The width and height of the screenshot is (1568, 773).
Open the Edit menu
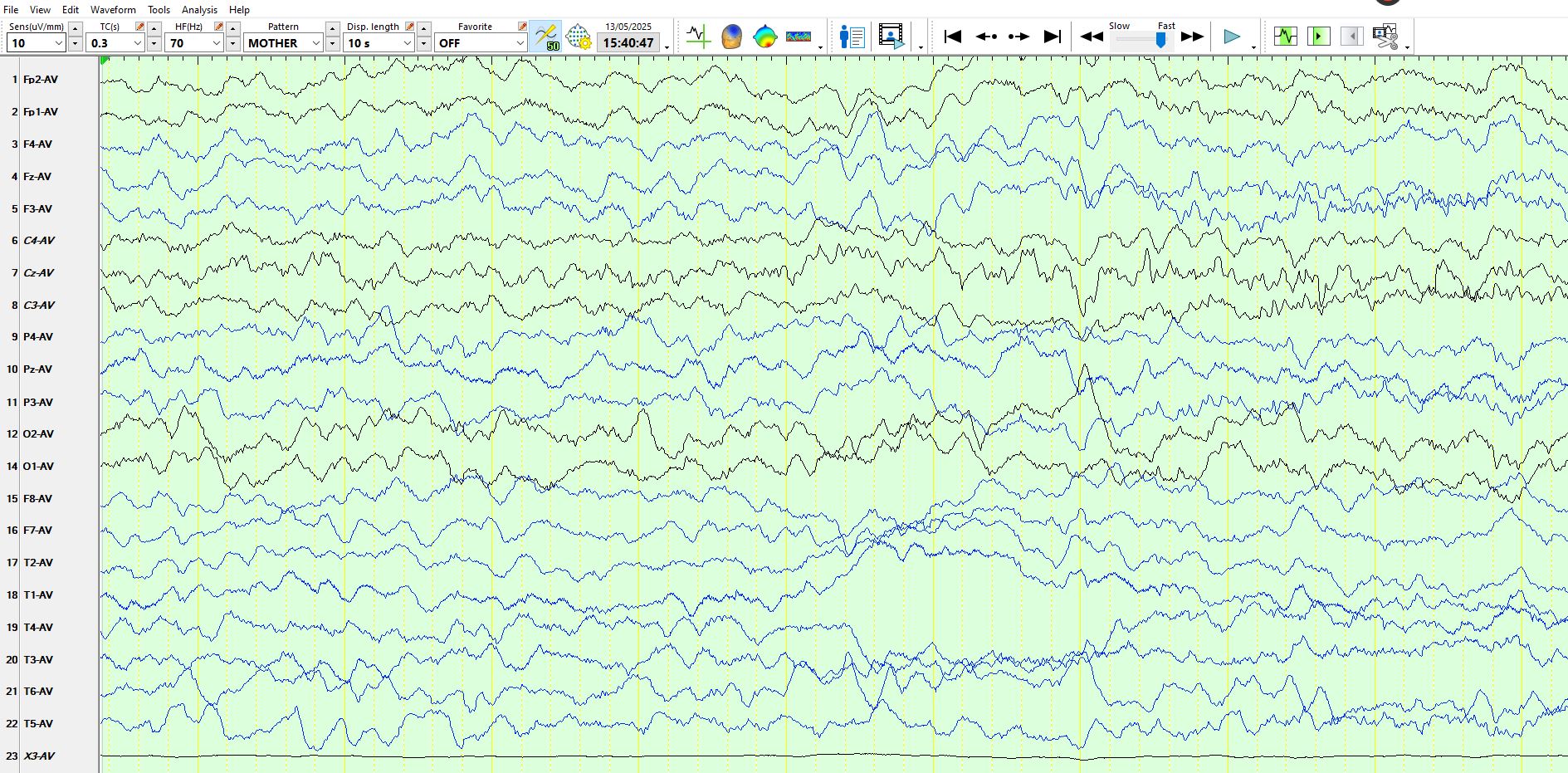71,10
